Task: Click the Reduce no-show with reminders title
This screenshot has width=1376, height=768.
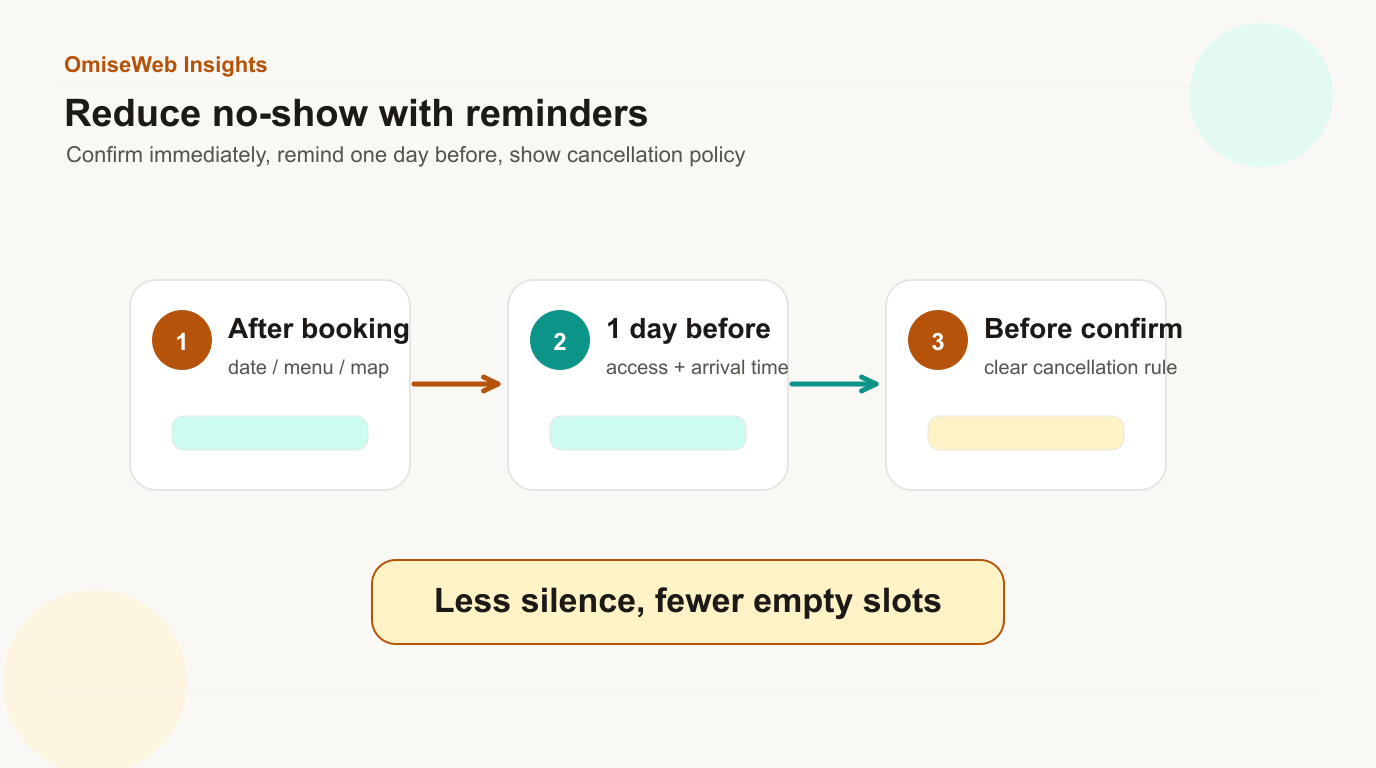Action: click(x=356, y=113)
